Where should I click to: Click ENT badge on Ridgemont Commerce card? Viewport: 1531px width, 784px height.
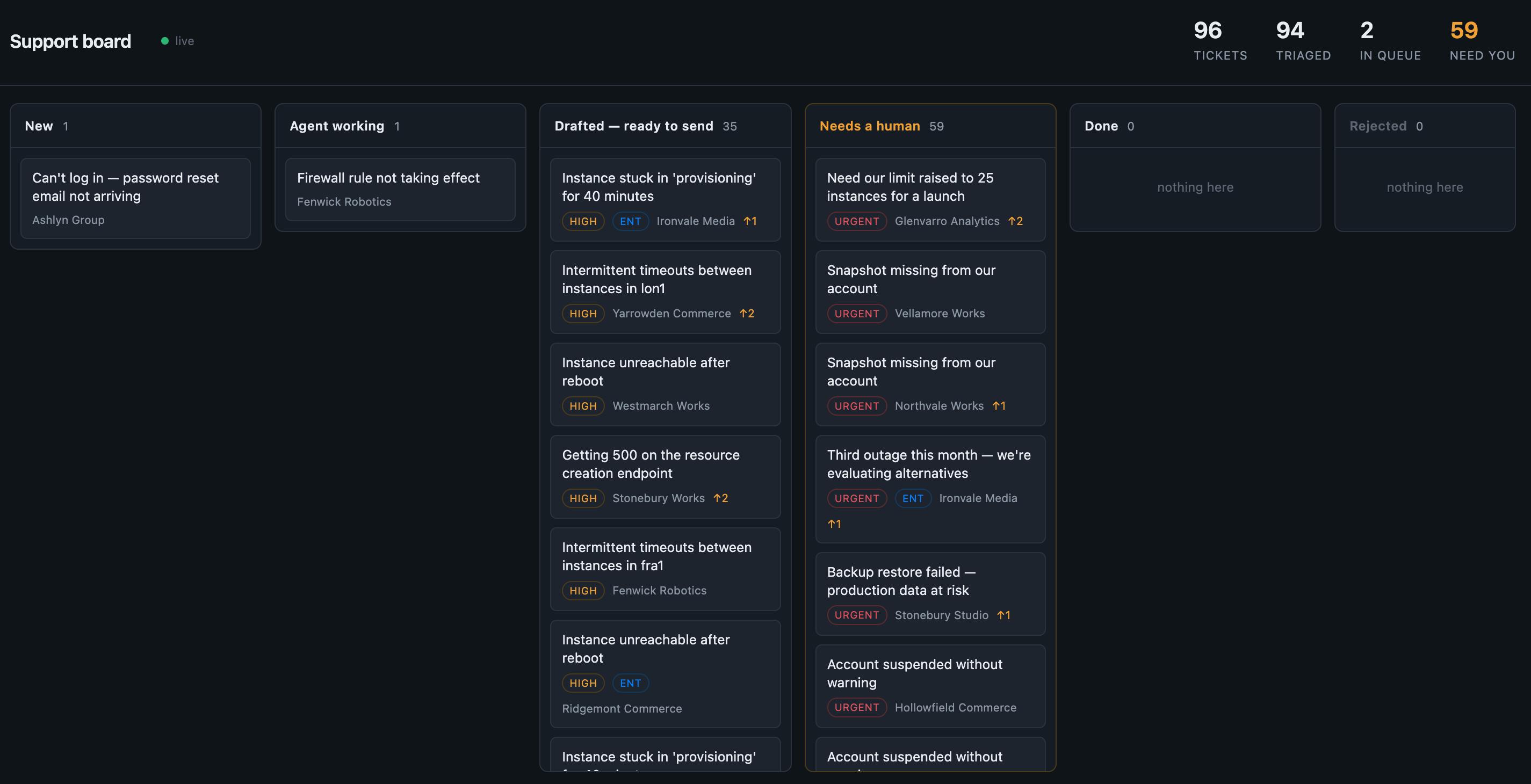point(631,683)
